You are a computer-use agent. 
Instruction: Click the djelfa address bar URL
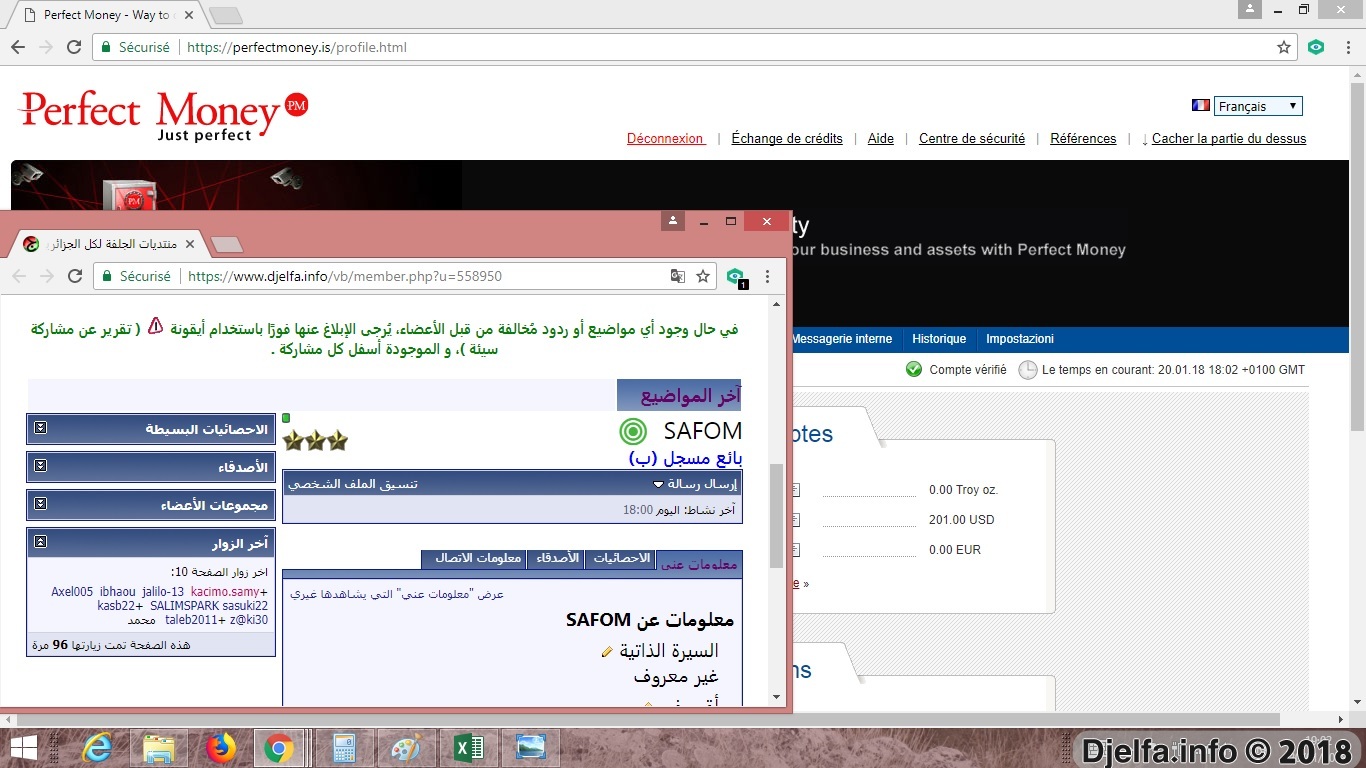point(345,276)
